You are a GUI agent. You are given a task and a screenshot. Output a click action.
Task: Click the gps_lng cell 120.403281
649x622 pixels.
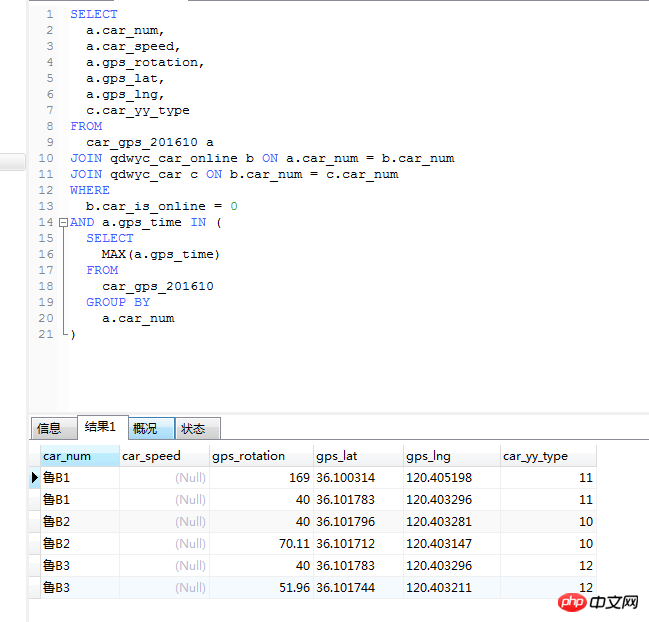(452, 521)
